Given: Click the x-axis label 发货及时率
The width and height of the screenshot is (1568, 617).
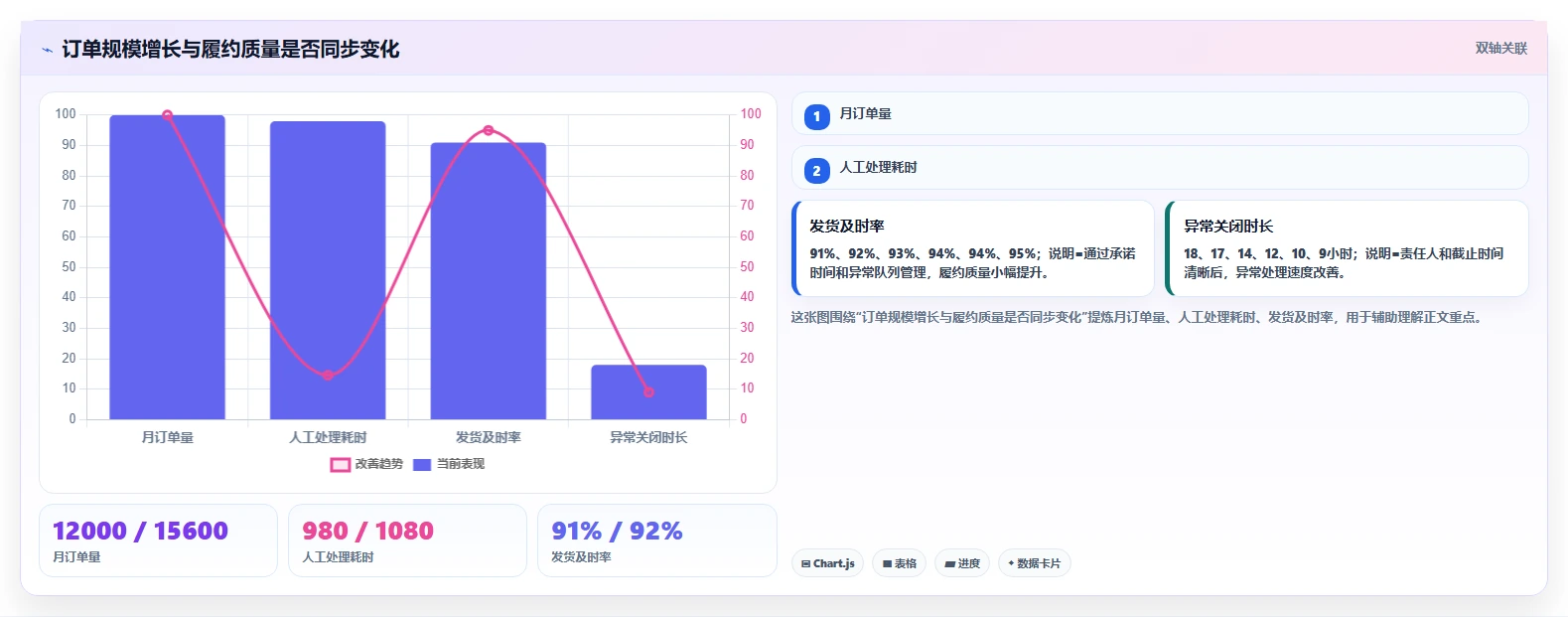Looking at the screenshot, I should pyautogui.click(x=488, y=437).
